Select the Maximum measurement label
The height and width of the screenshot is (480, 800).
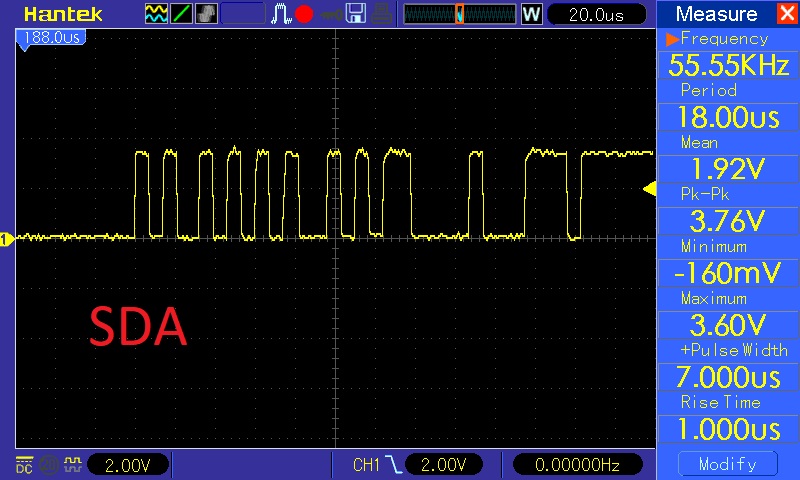tap(714, 298)
